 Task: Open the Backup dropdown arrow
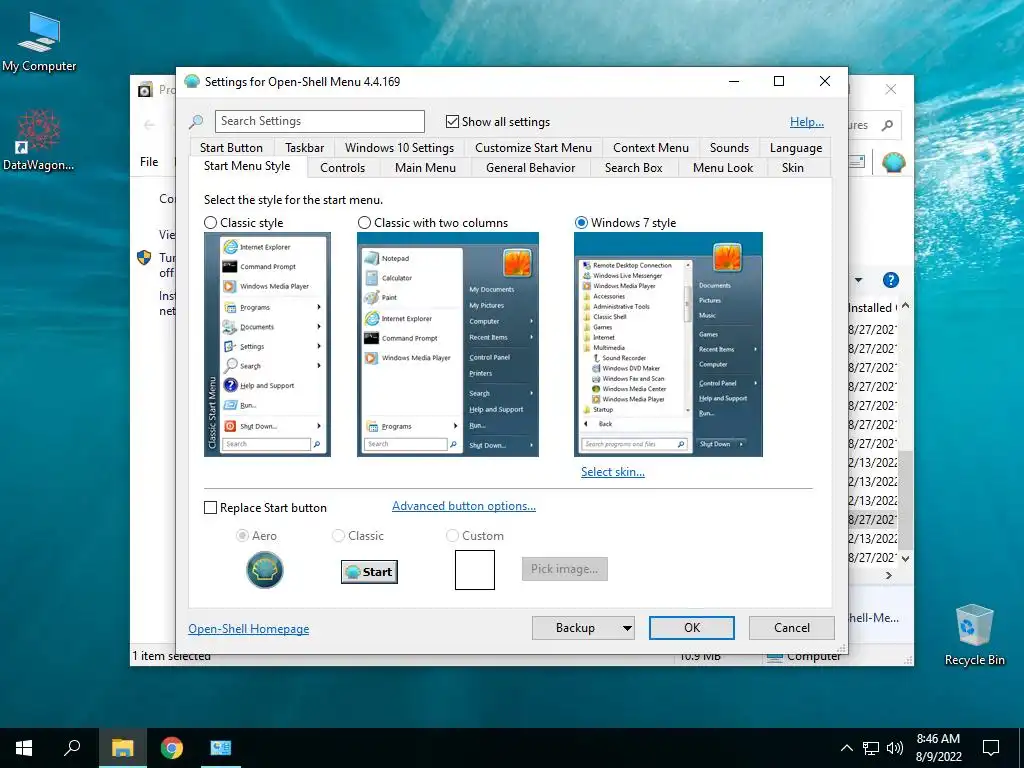(x=627, y=628)
